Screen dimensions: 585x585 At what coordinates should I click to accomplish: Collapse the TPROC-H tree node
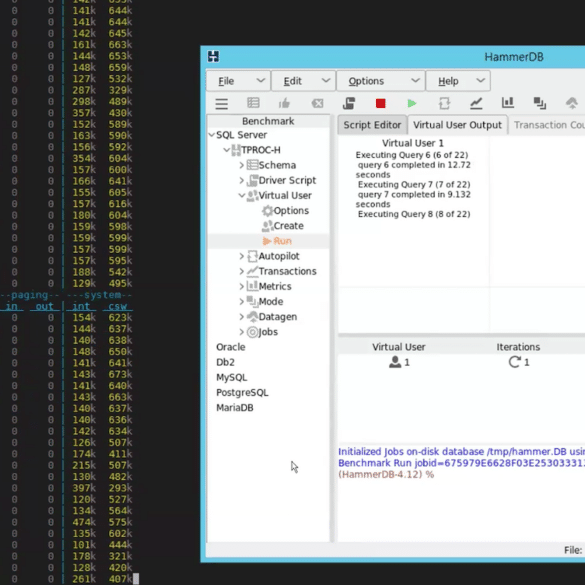[226, 150]
